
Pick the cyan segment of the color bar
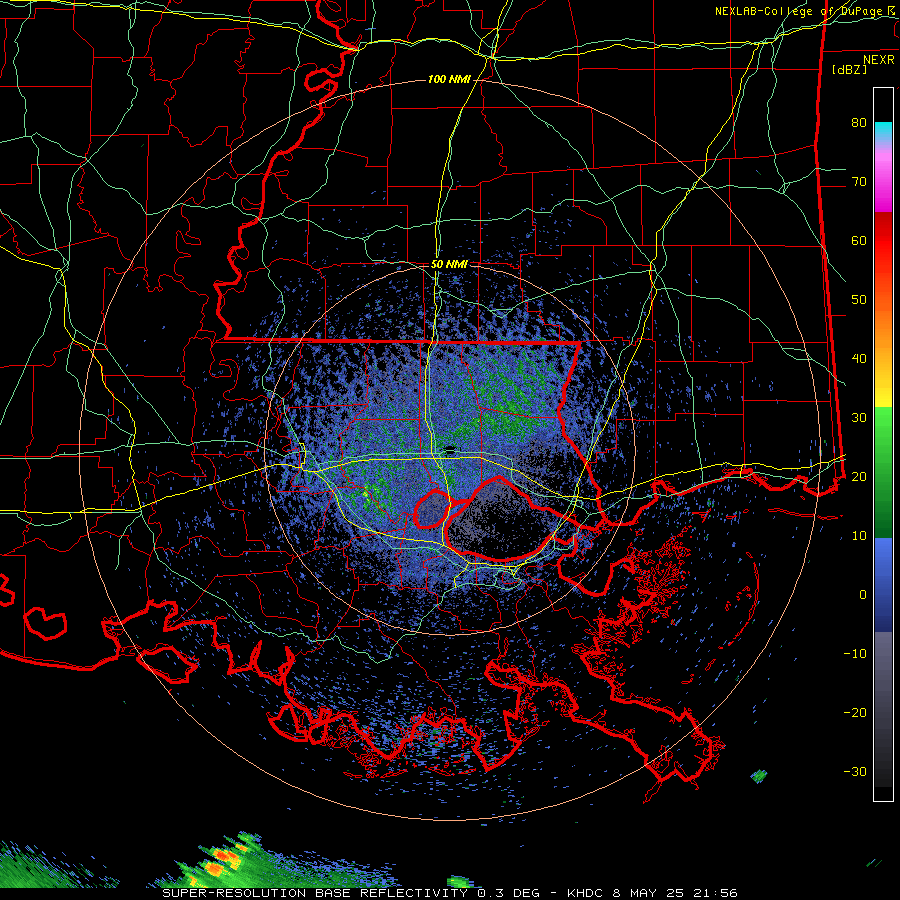coord(883,132)
